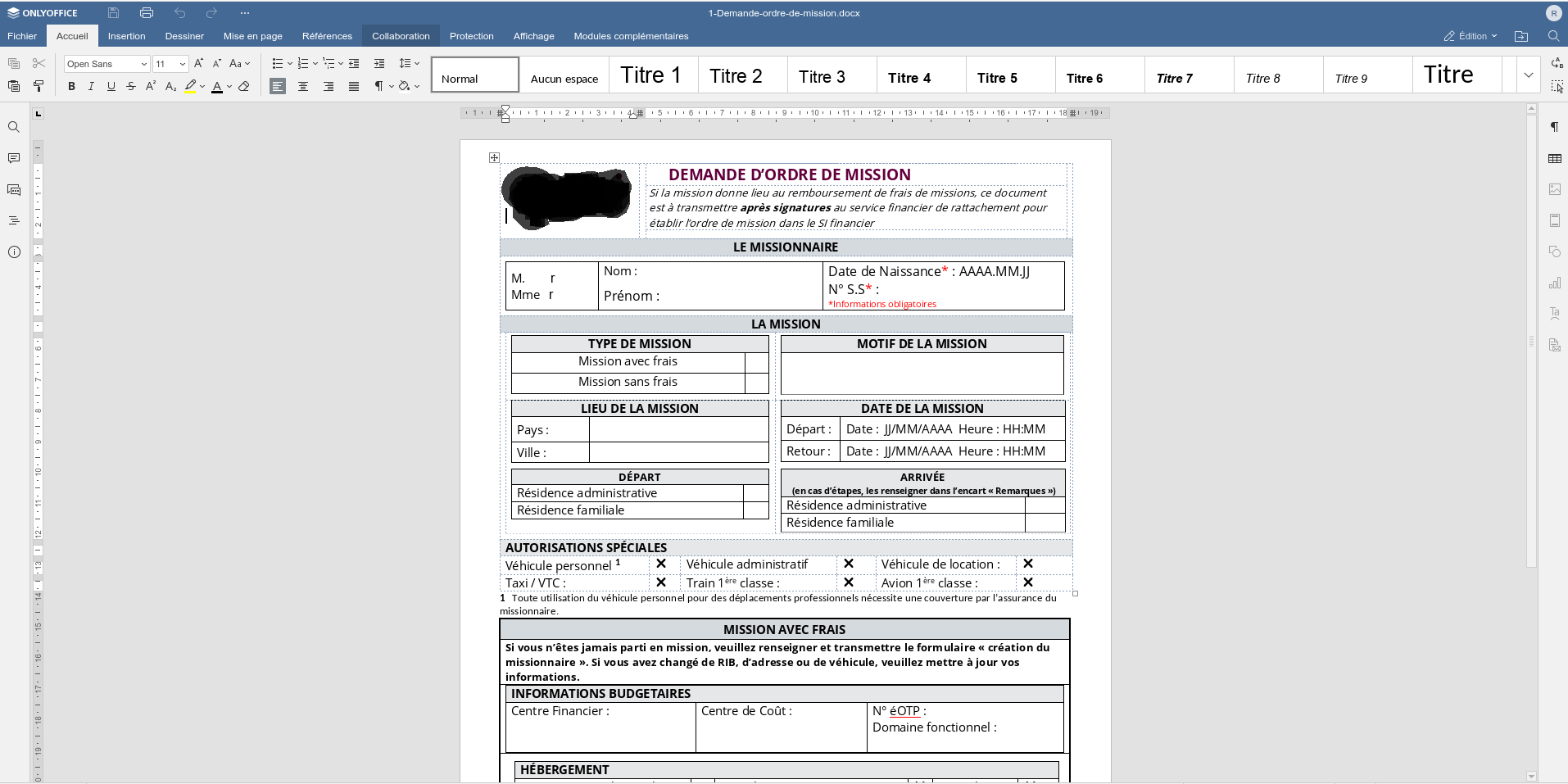Enable justified alignment

354,86
